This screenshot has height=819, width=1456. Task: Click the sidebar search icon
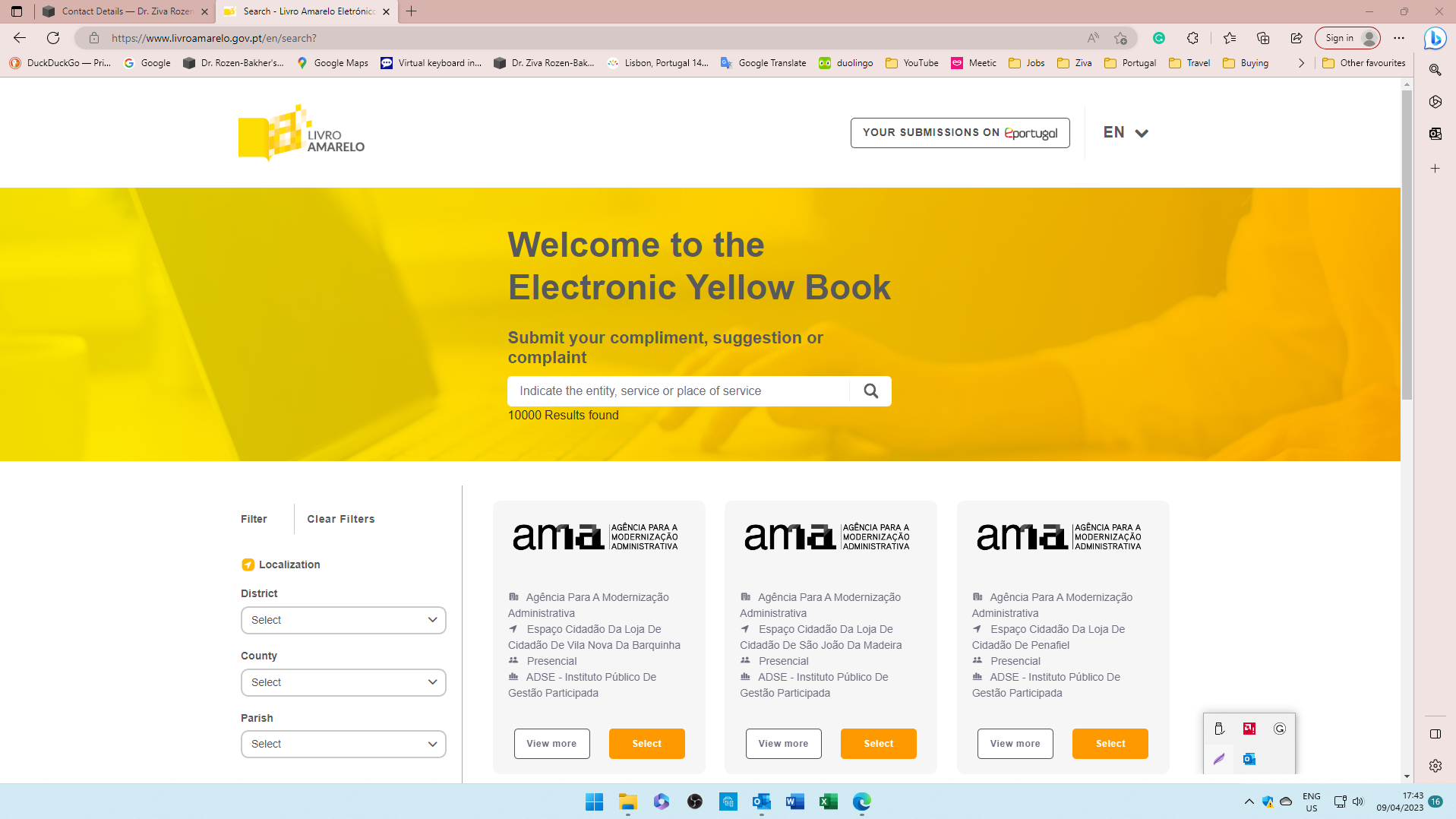click(x=1435, y=70)
